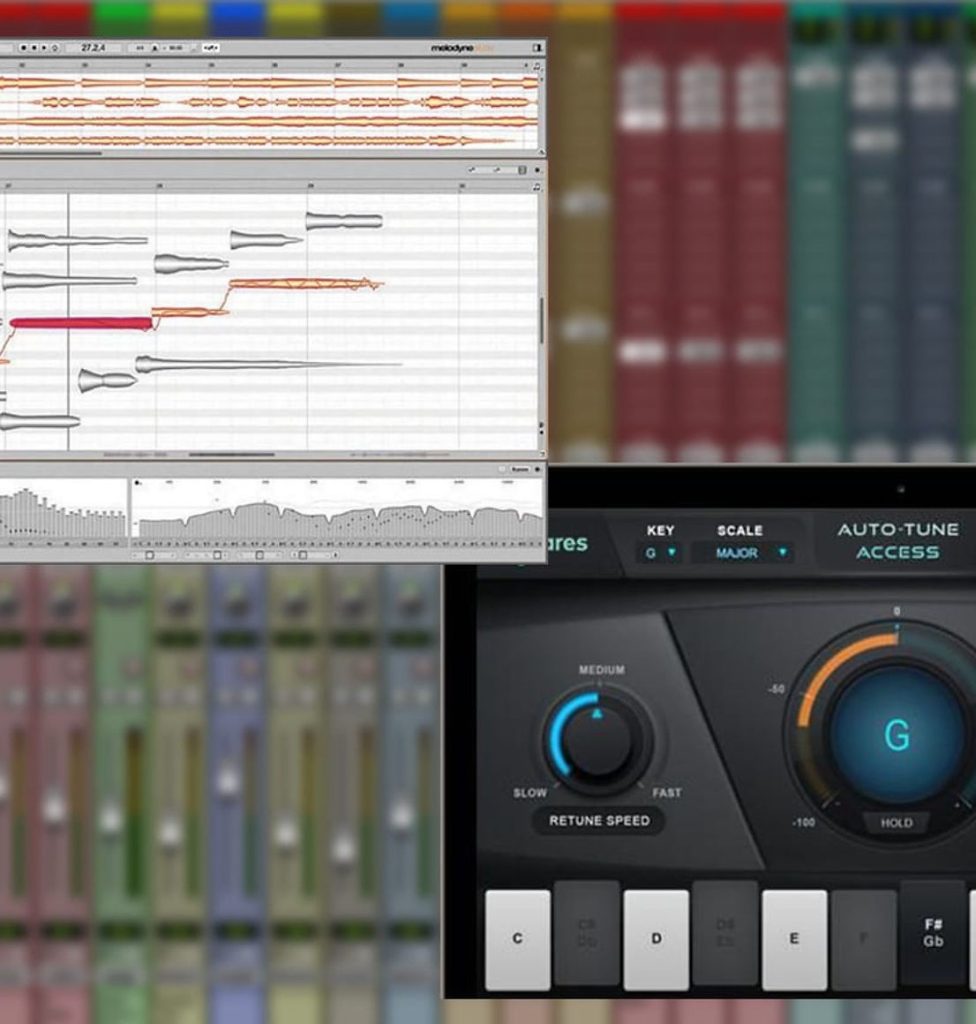Click the blue track color header in the mixer
Viewport: 976px width, 1024px height.
238,18
